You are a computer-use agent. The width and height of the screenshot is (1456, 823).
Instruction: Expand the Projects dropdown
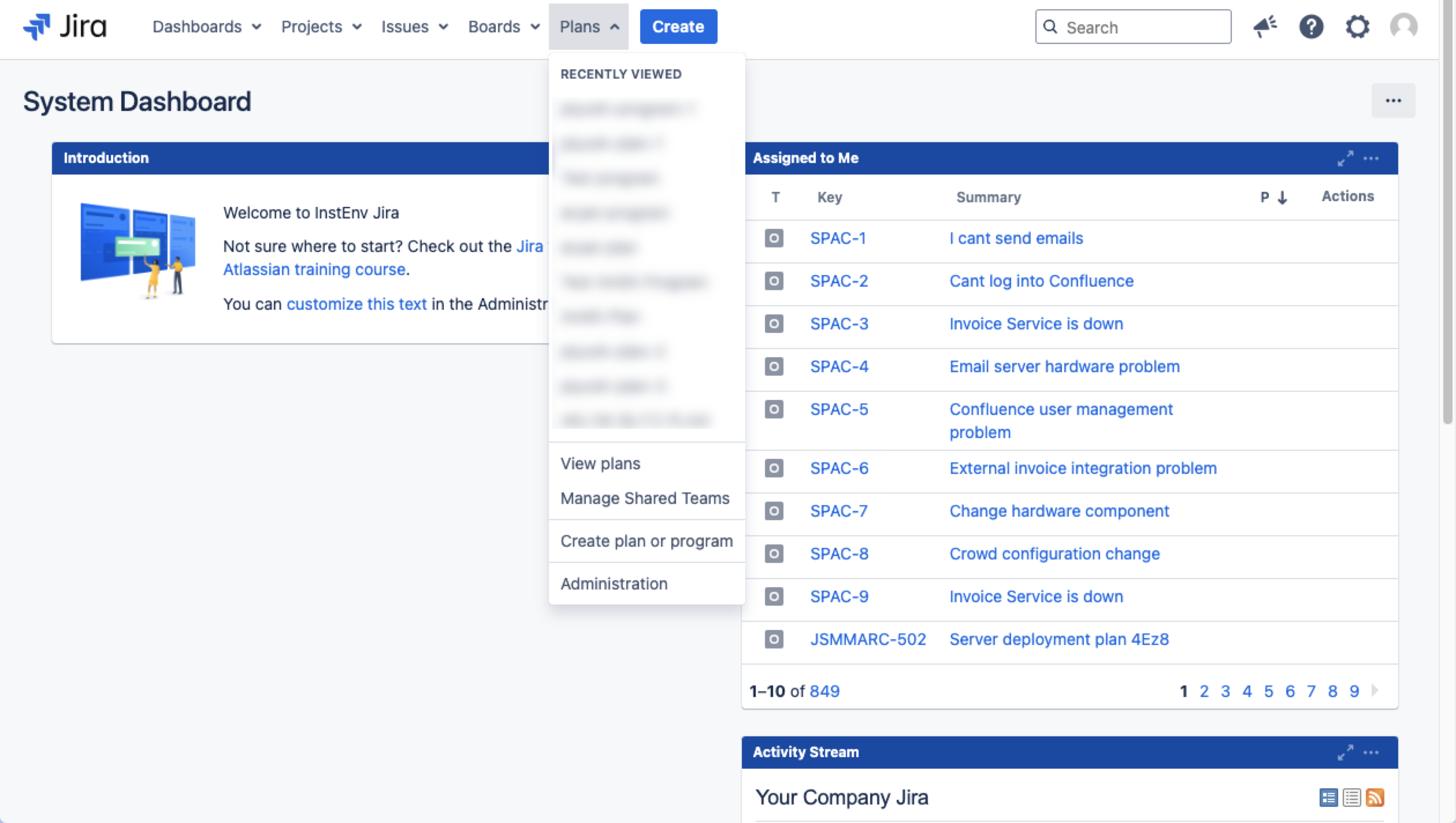pyautogui.click(x=321, y=27)
